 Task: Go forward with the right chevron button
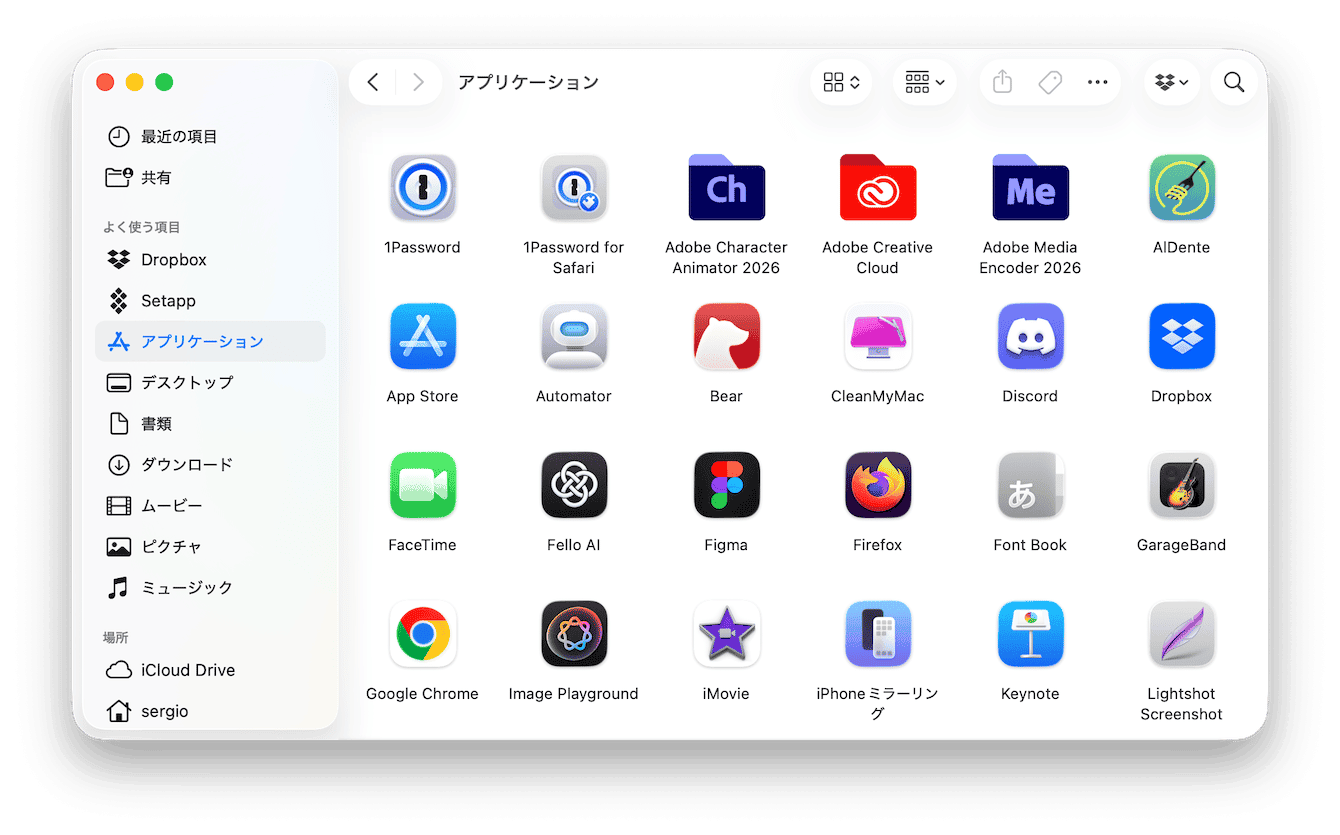click(x=418, y=82)
